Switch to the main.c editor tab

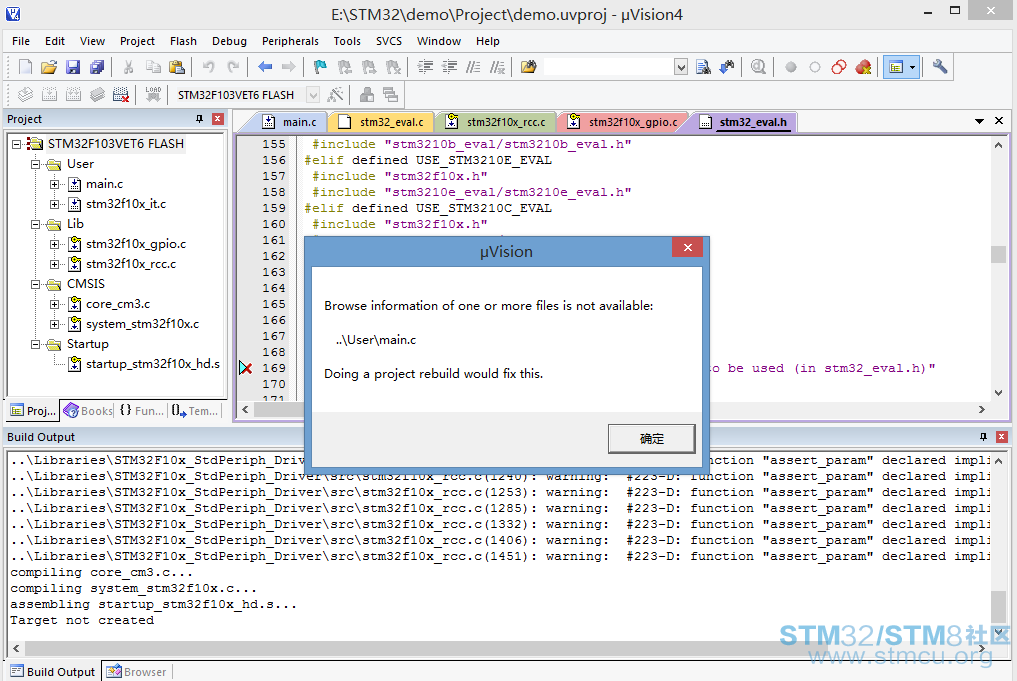(289, 122)
